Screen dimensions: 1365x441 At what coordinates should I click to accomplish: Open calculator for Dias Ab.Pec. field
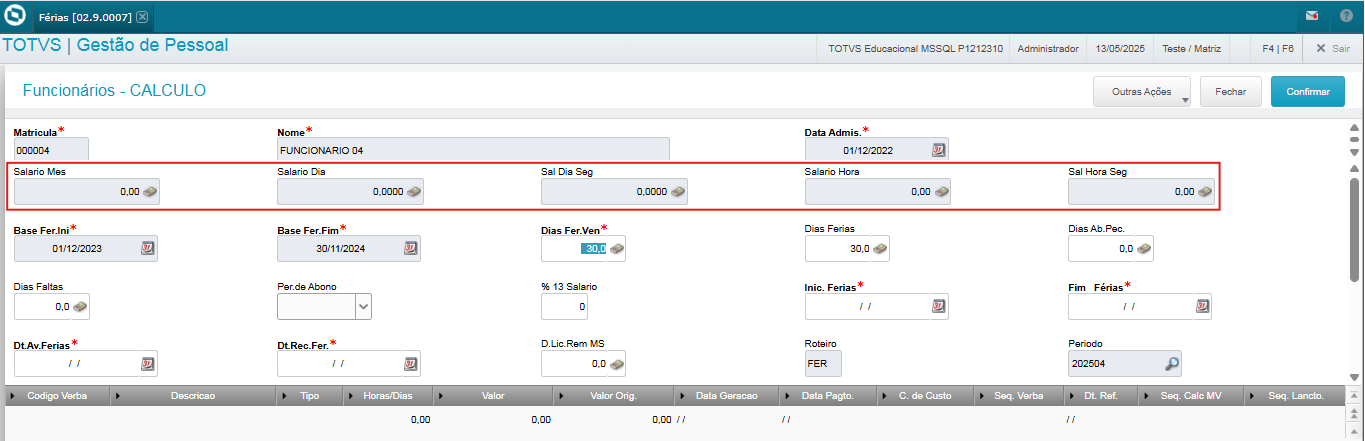pyautogui.click(x=1143, y=248)
